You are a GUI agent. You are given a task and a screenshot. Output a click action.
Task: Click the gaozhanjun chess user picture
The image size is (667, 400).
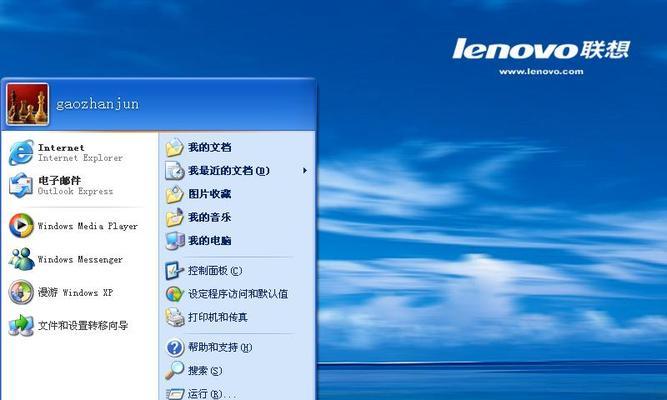click(28, 104)
